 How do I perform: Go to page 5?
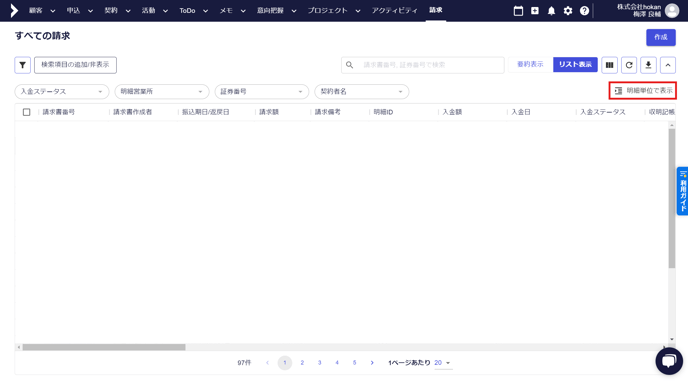click(355, 363)
